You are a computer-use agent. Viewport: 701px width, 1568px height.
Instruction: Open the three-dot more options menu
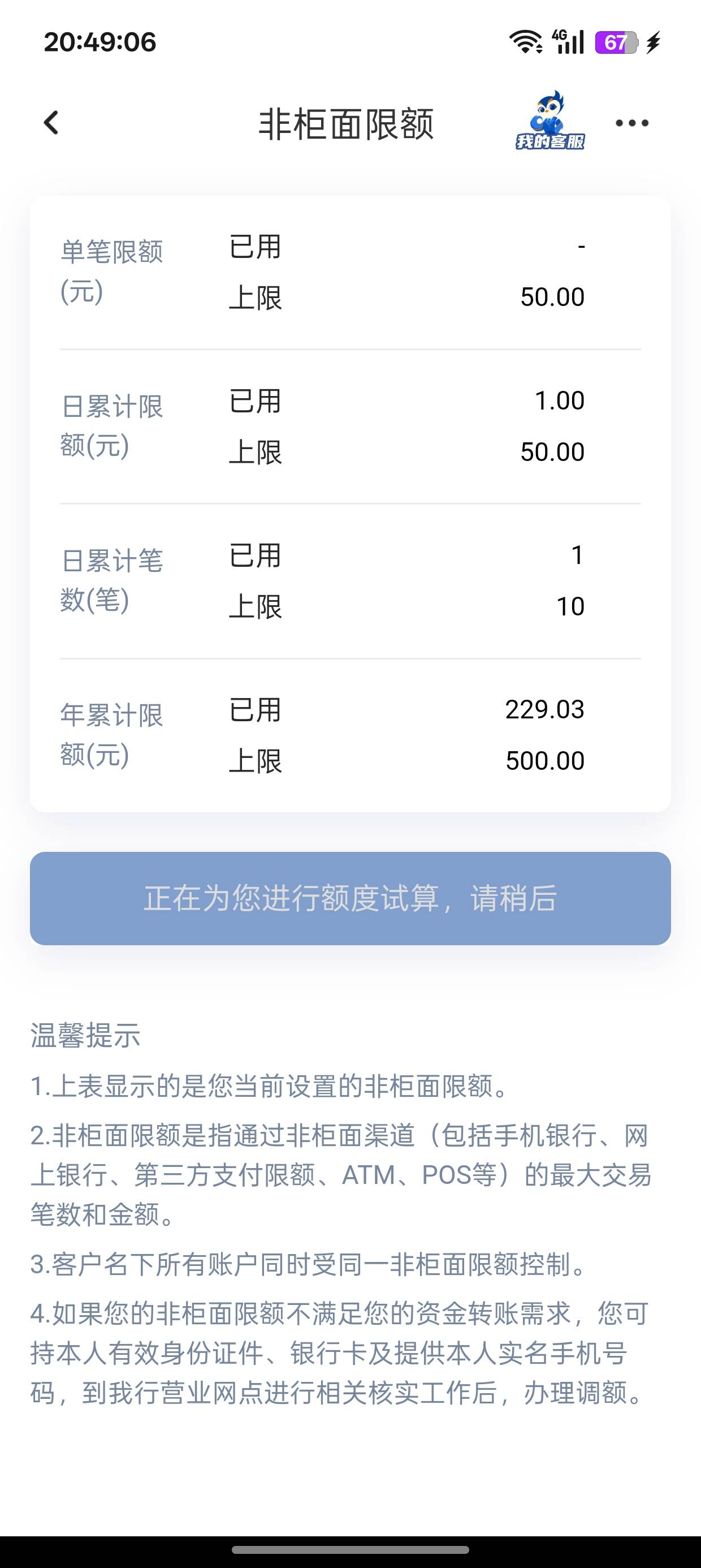click(x=631, y=123)
